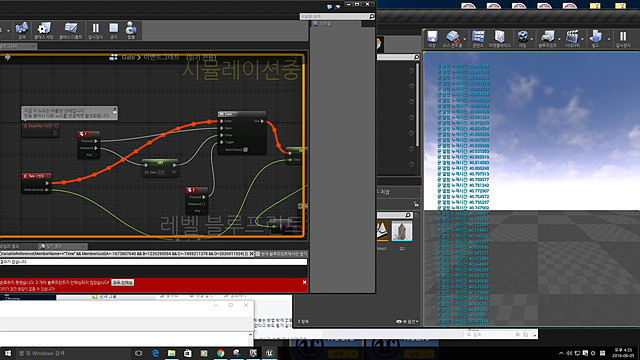Switch to the find results tab
The height and width of the screenshot is (360, 640).
[x=62, y=247]
